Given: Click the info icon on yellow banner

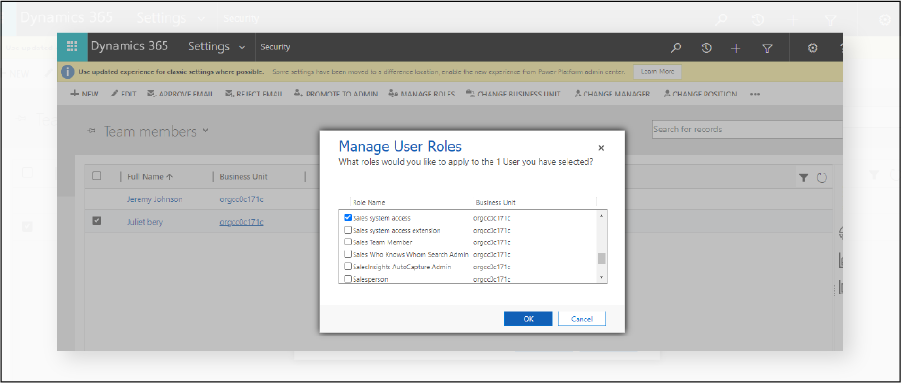Looking at the screenshot, I should (68, 72).
